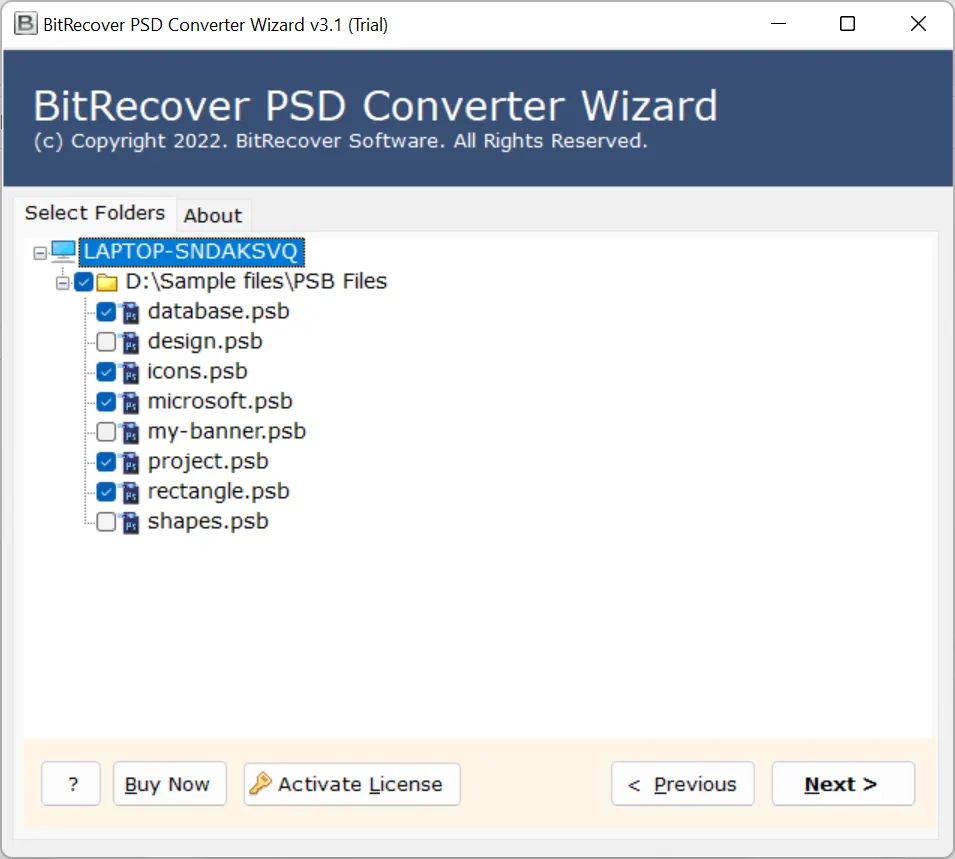Select the database.psb file name
This screenshot has height=859, width=955.
point(218,312)
